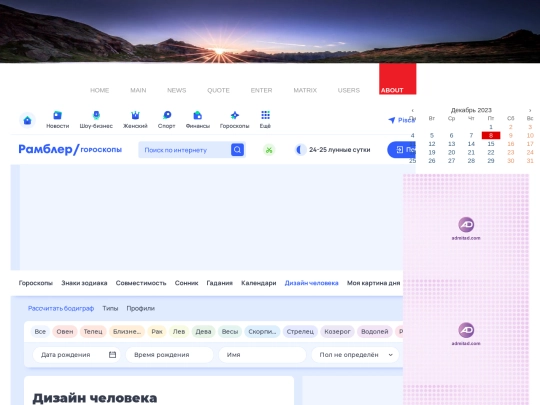Select the Телец zodiac chip

(x=93, y=332)
